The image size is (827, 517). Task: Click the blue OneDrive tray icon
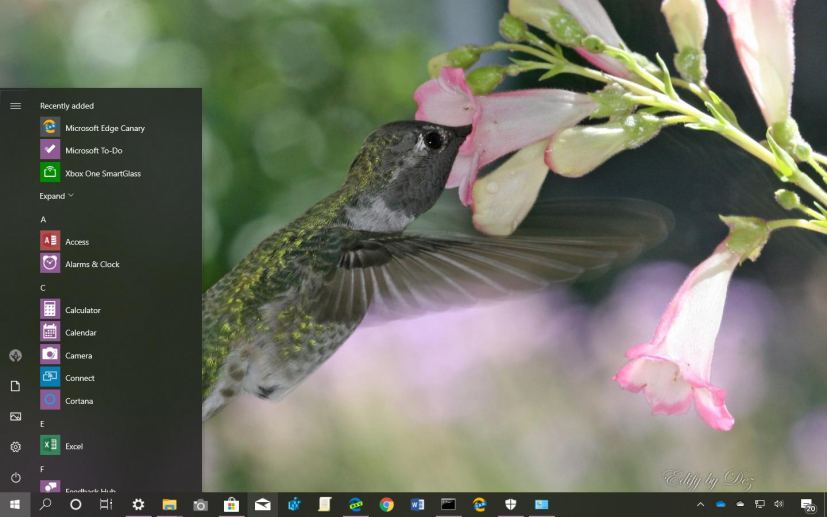click(720, 504)
